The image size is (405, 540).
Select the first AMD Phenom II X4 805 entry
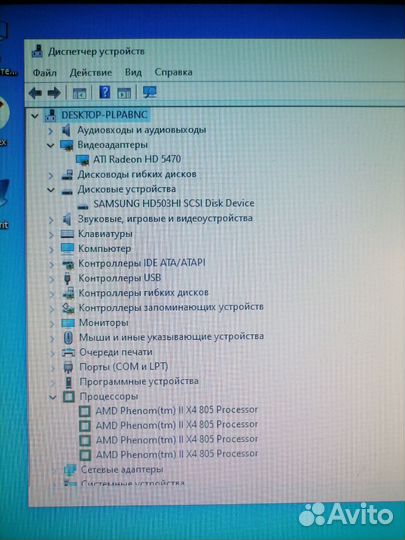(176, 410)
